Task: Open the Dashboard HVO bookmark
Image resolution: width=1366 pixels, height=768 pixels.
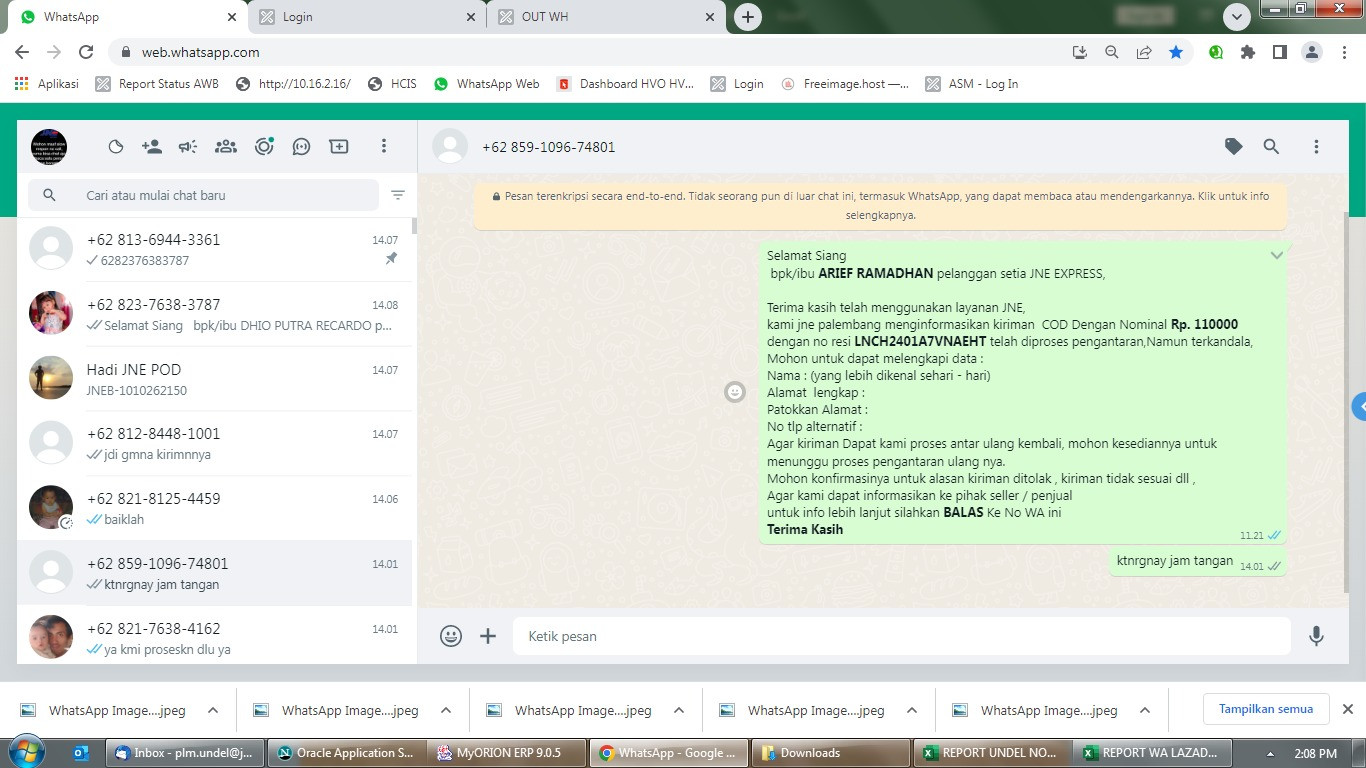Action: pos(626,84)
